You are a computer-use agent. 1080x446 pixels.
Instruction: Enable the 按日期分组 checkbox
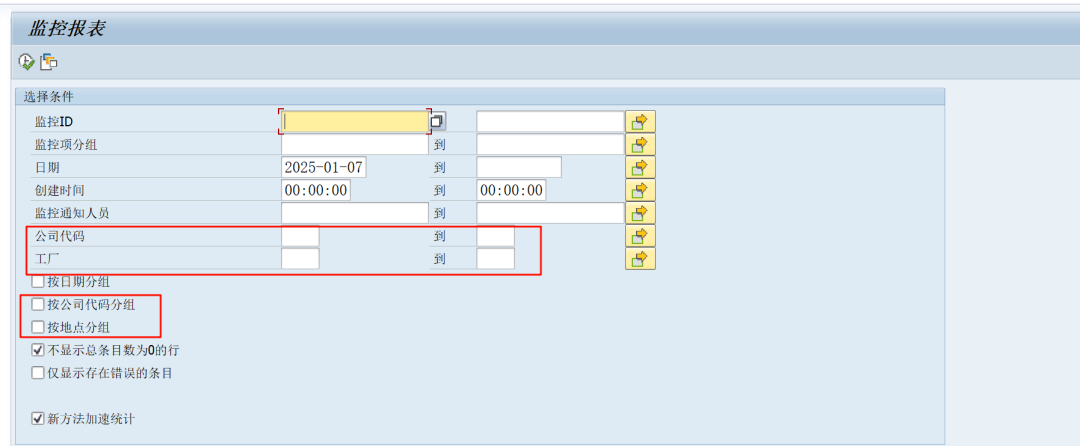[38, 281]
